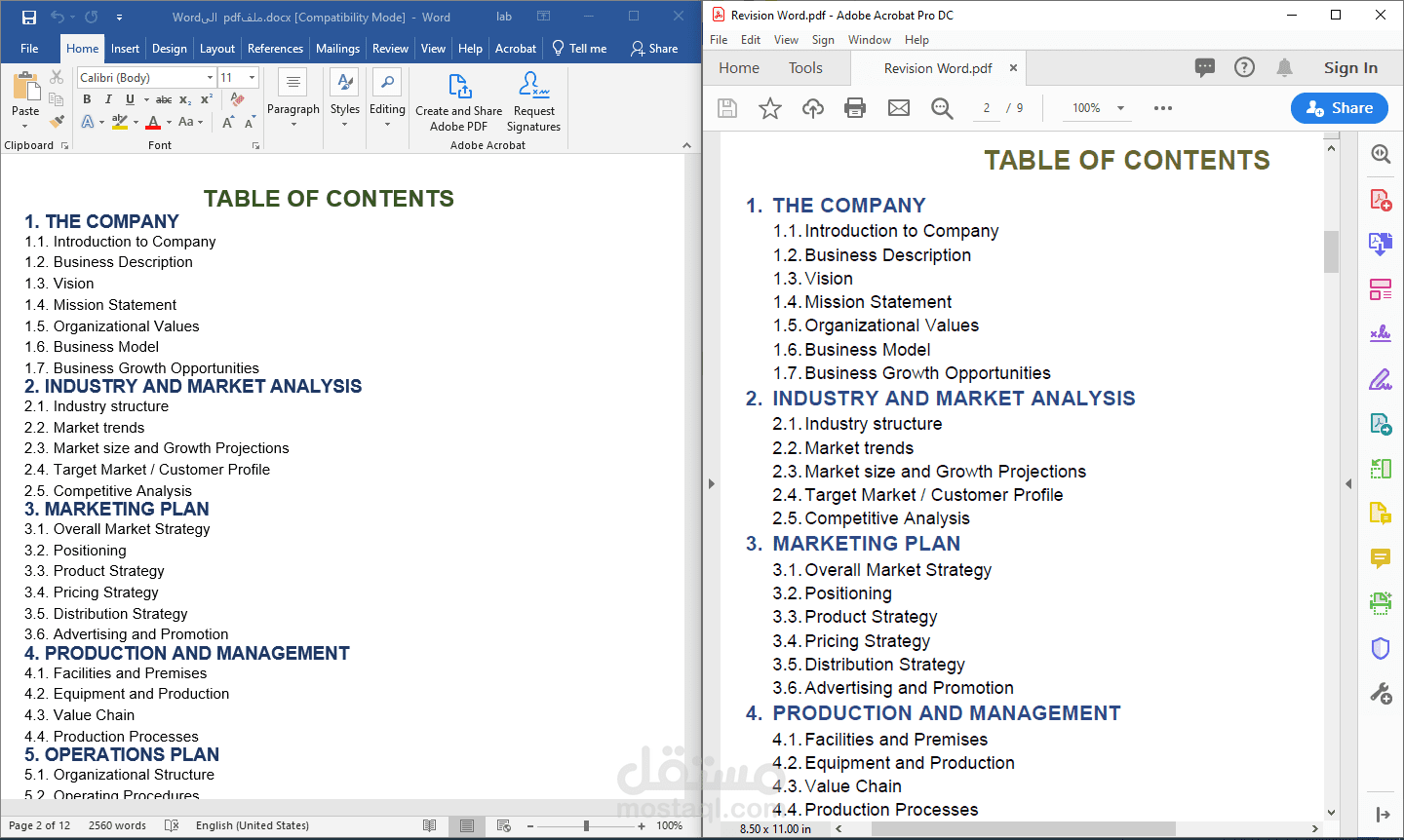Toggle Superscript formatting in Word
Viewport: 1404px width, 840px height.
click(x=207, y=99)
